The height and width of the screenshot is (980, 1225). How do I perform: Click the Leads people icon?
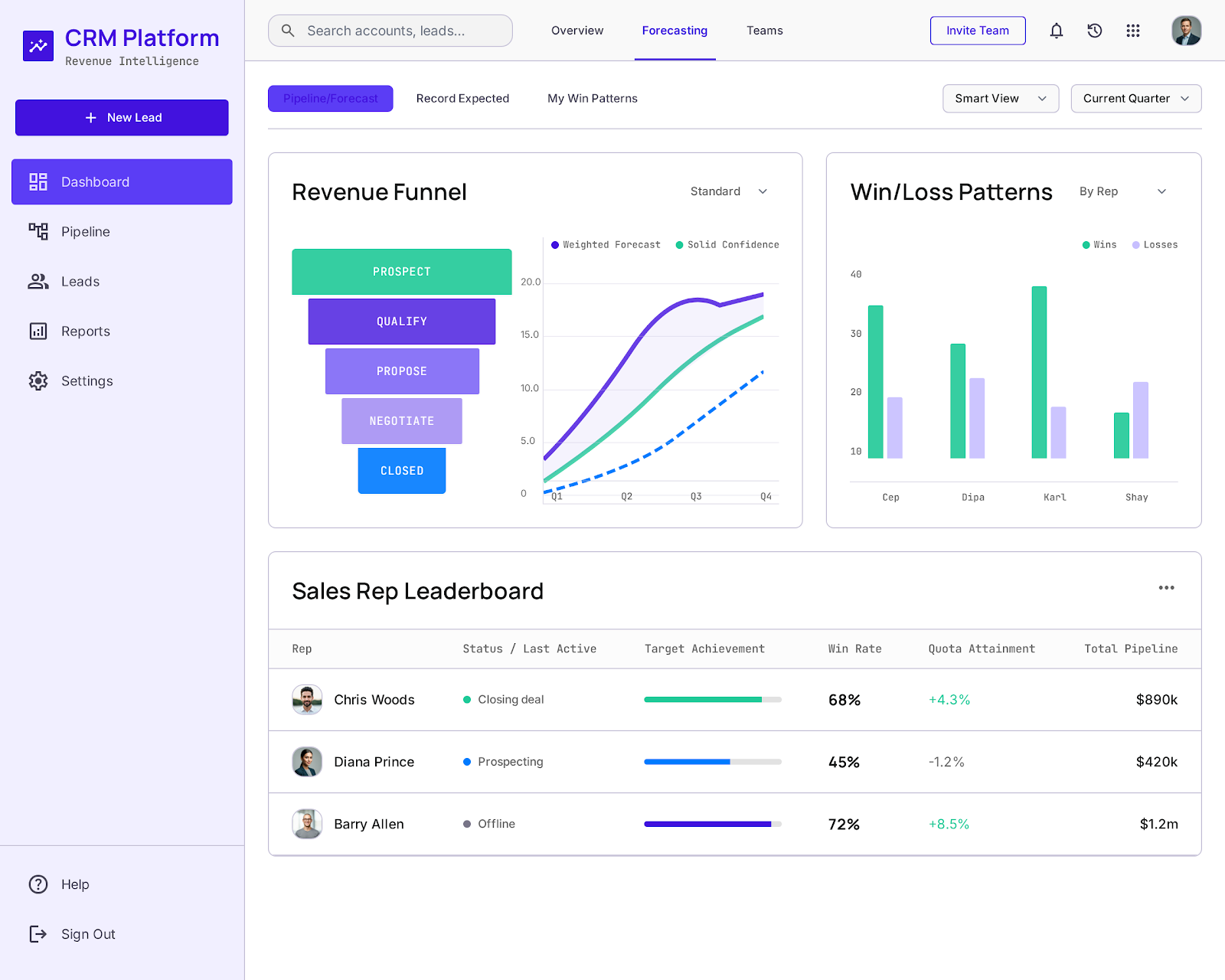click(38, 281)
